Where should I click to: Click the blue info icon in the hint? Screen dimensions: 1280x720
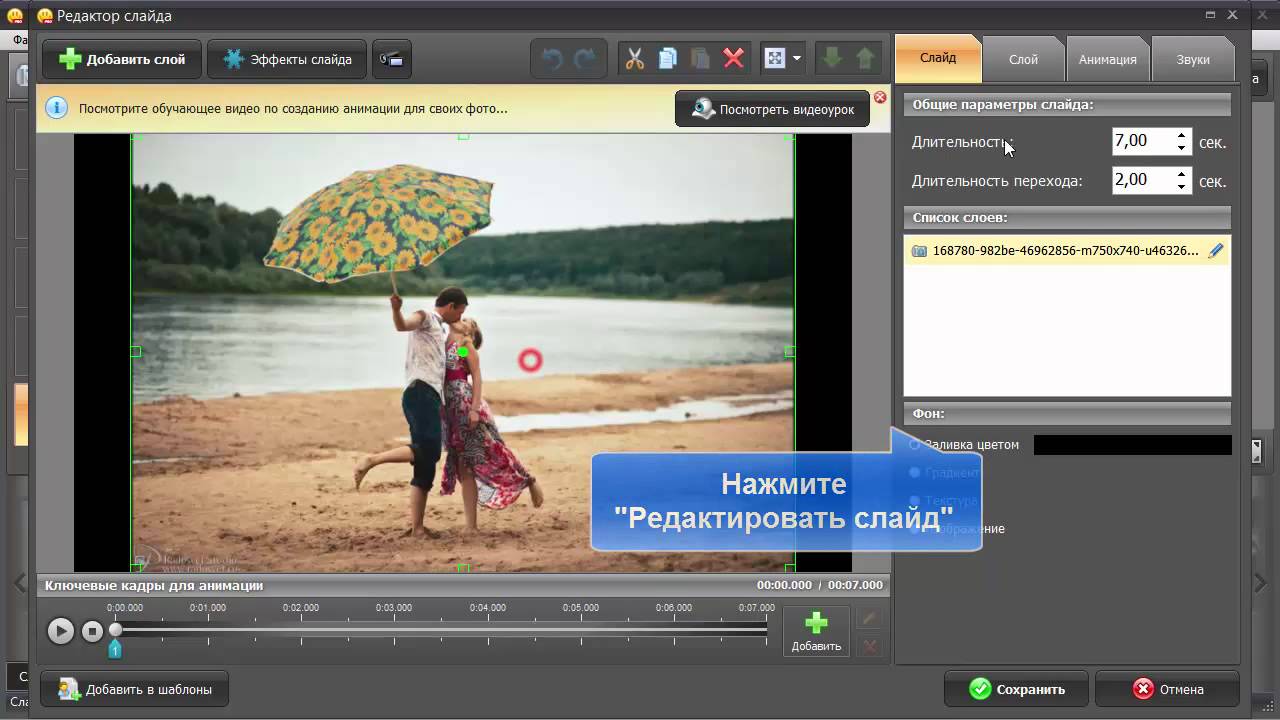(57, 108)
